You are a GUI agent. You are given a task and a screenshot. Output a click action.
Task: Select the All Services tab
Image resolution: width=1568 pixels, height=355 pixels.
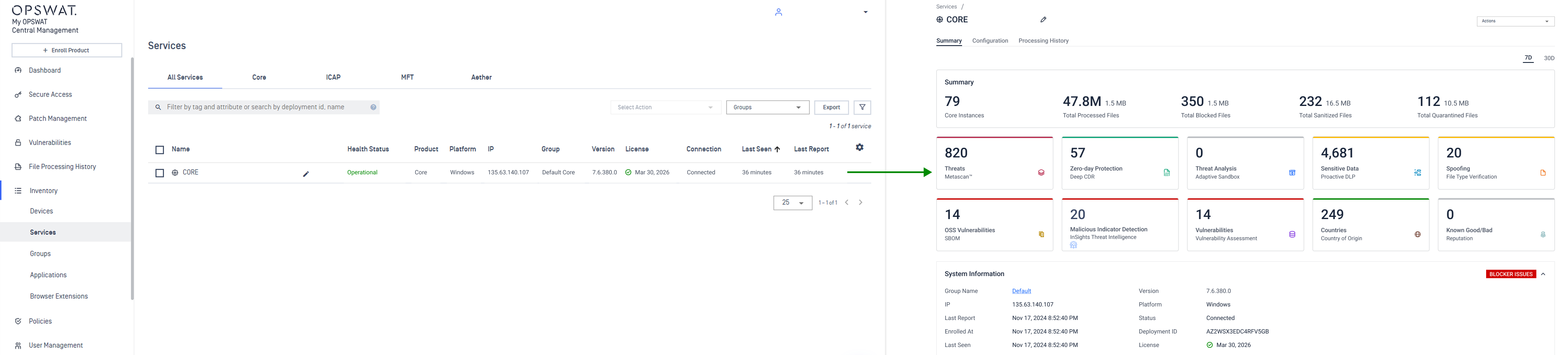[185, 77]
